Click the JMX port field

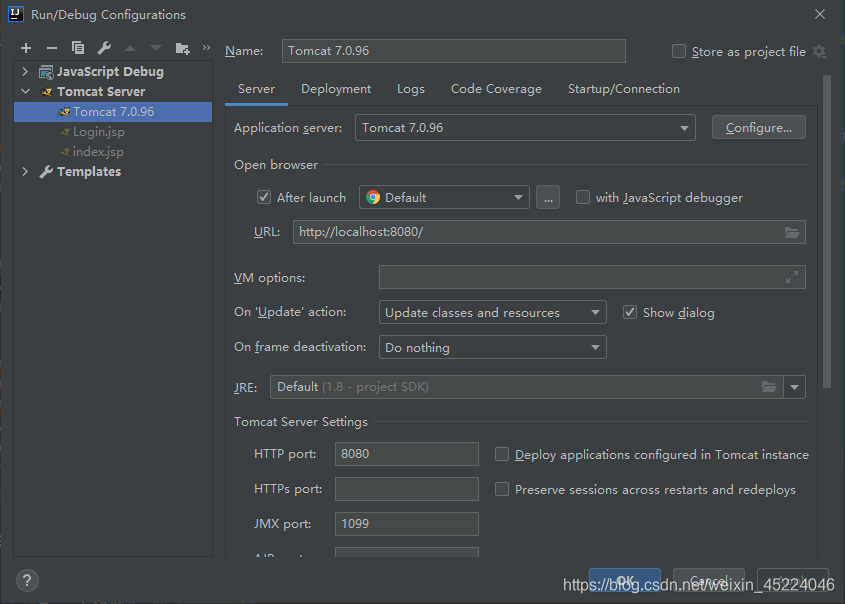[x=406, y=524]
